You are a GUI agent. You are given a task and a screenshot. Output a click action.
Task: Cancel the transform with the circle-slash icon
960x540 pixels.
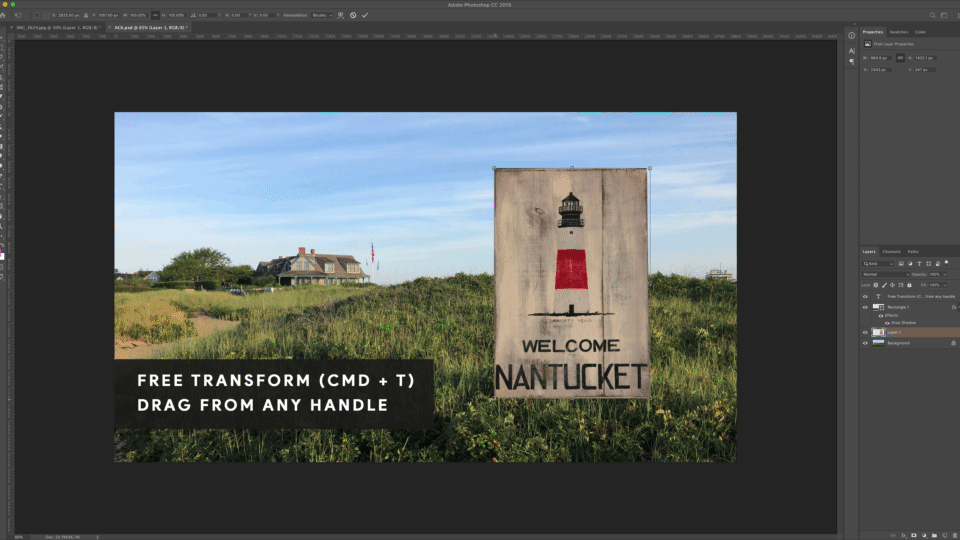[x=353, y=15]
